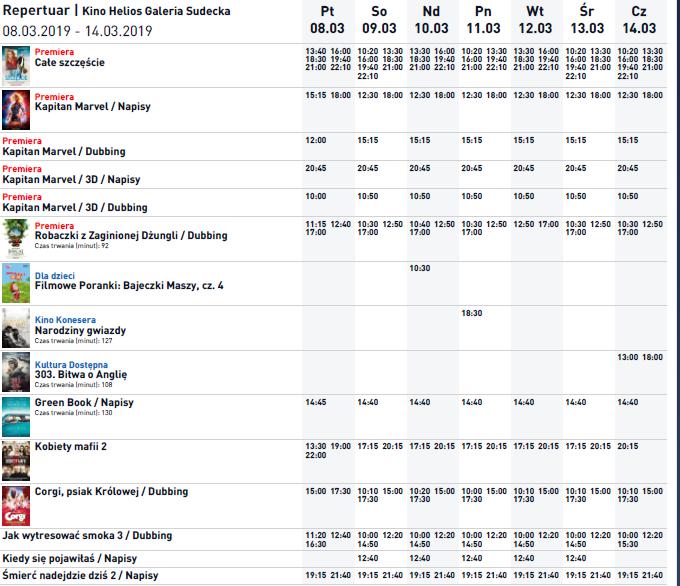Open Kapitan Marvel / Dubbing title
Screen dimensions: 680x586
click(64, 151)
